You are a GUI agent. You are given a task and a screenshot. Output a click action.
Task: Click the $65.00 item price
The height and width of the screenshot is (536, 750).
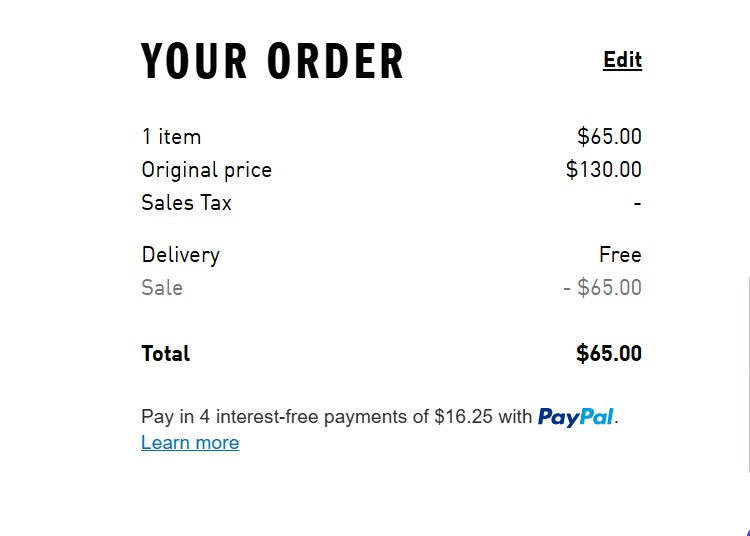(x=609, y=137)
